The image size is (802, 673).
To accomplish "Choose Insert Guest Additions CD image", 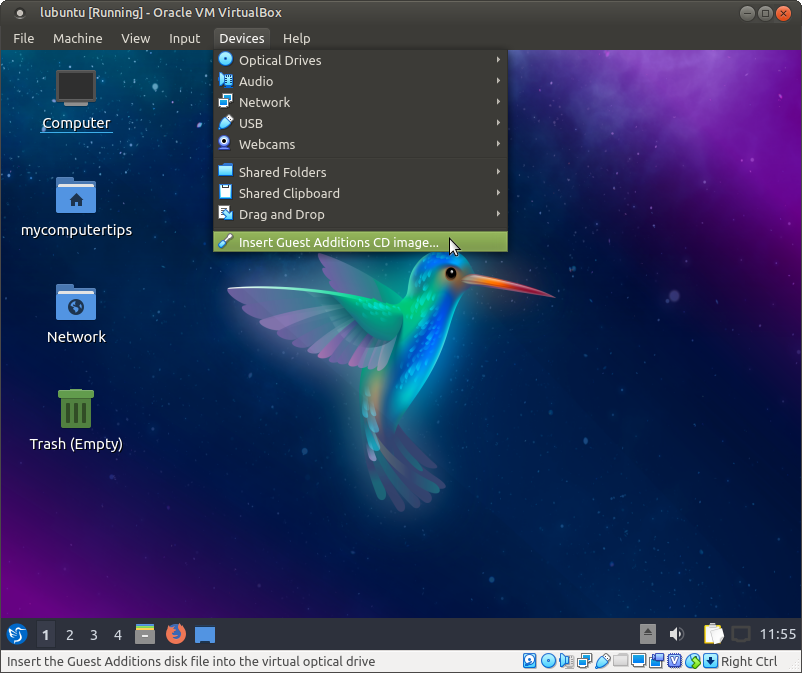I will tap(360, 242).
